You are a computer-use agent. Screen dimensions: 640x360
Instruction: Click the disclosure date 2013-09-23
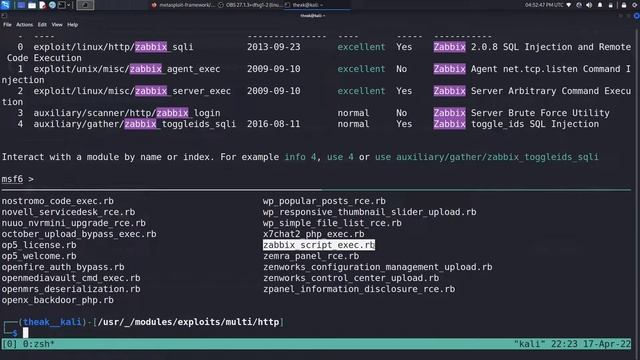click(273, 47)
